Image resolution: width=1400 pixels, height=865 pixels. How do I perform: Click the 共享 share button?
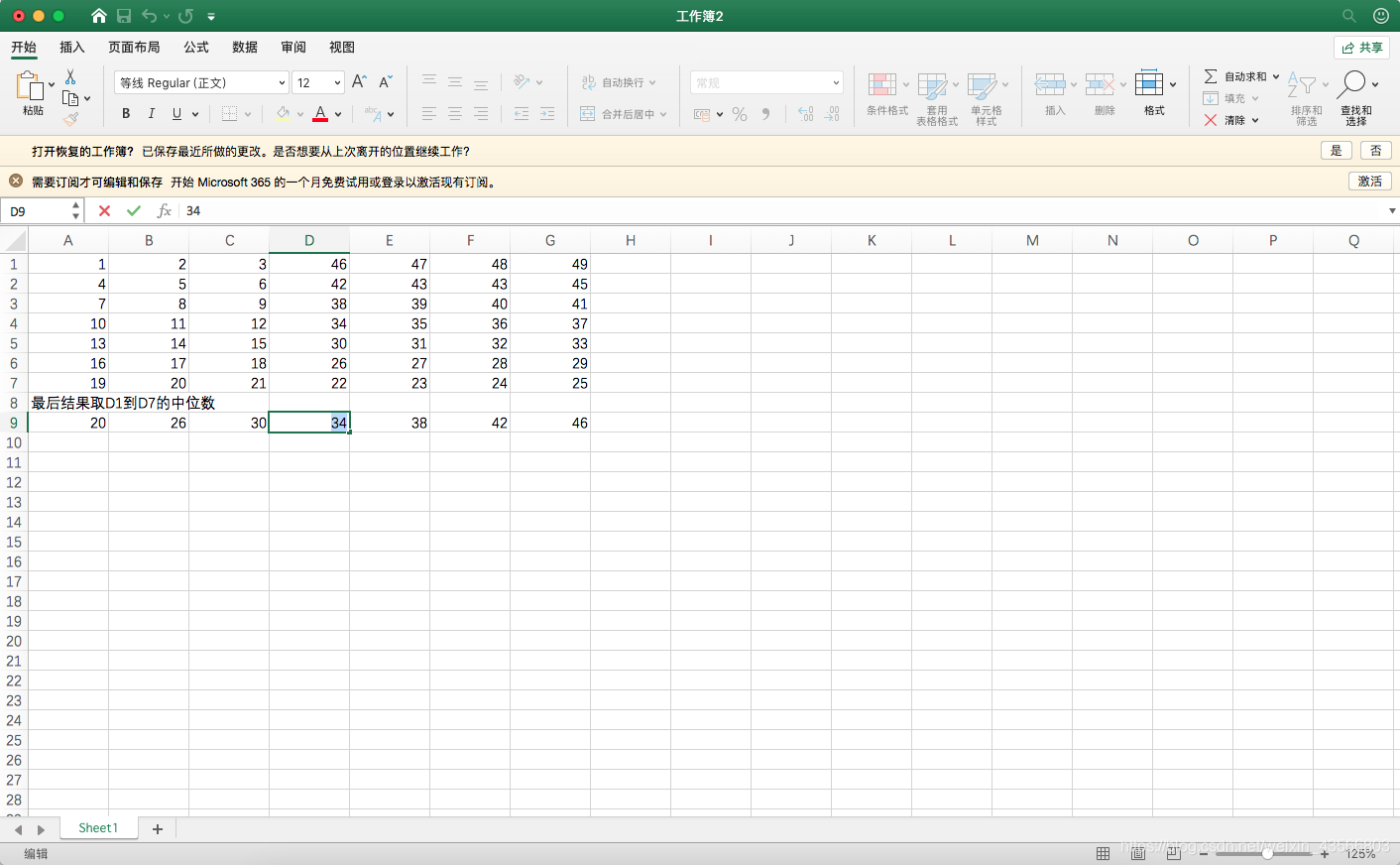click(1362, 48)
